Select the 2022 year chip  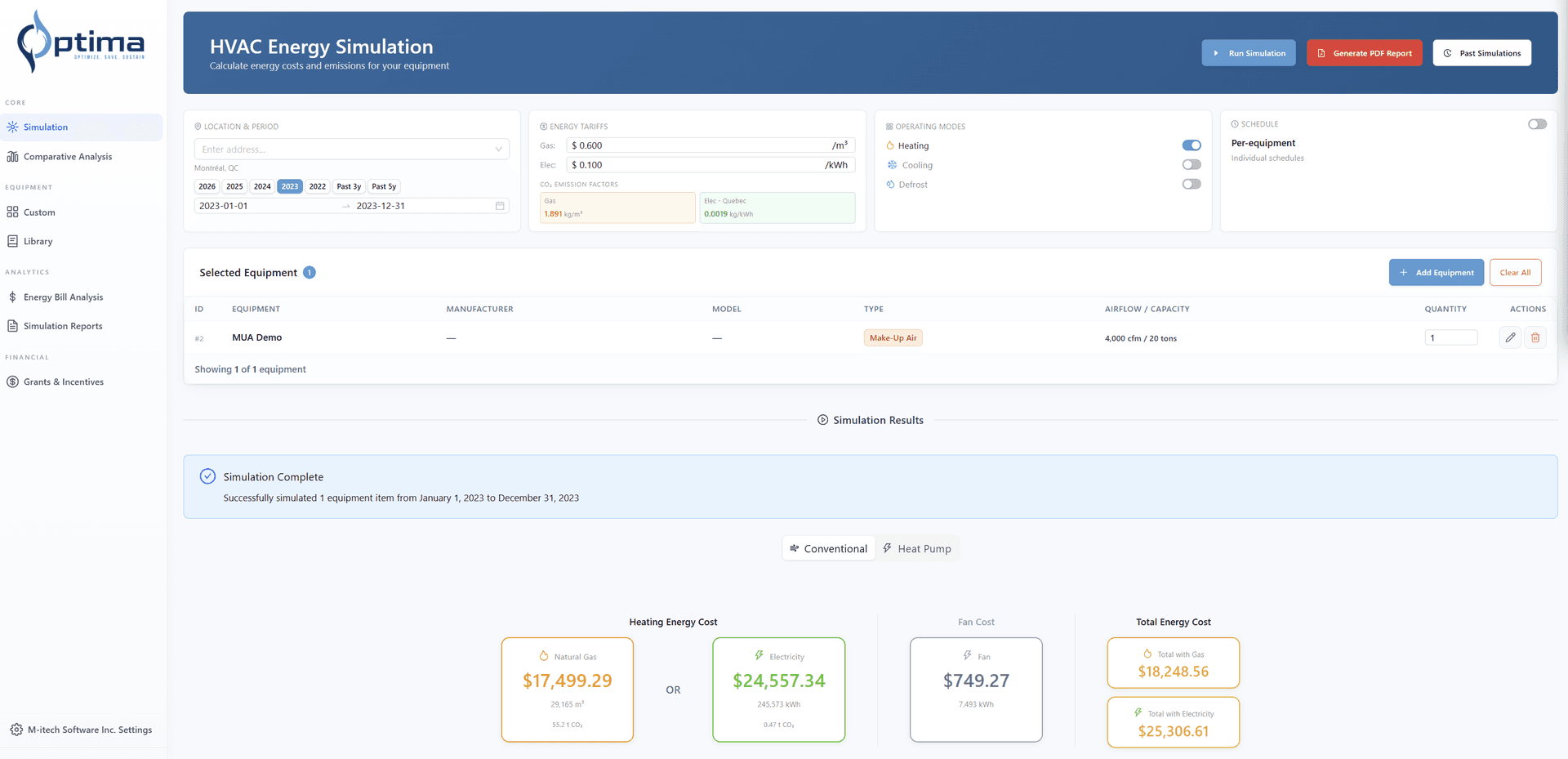(318, 186)
